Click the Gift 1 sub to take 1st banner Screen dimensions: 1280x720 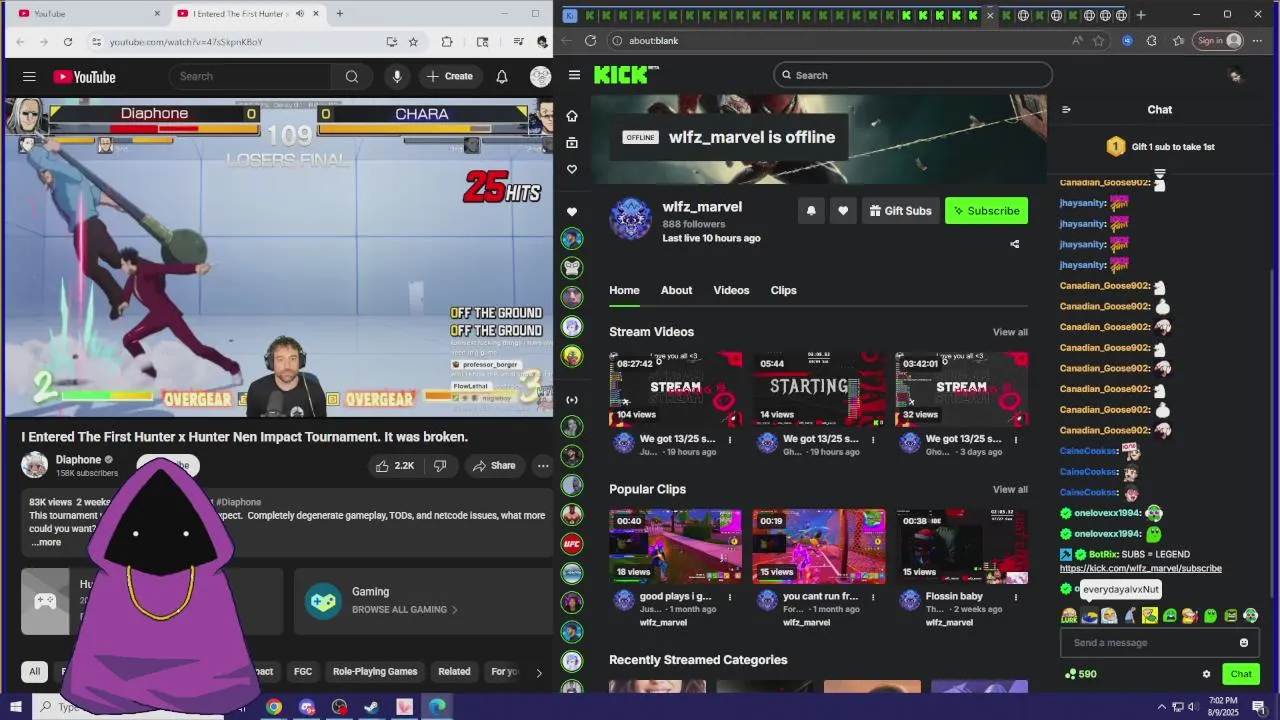click(1160, 147)
